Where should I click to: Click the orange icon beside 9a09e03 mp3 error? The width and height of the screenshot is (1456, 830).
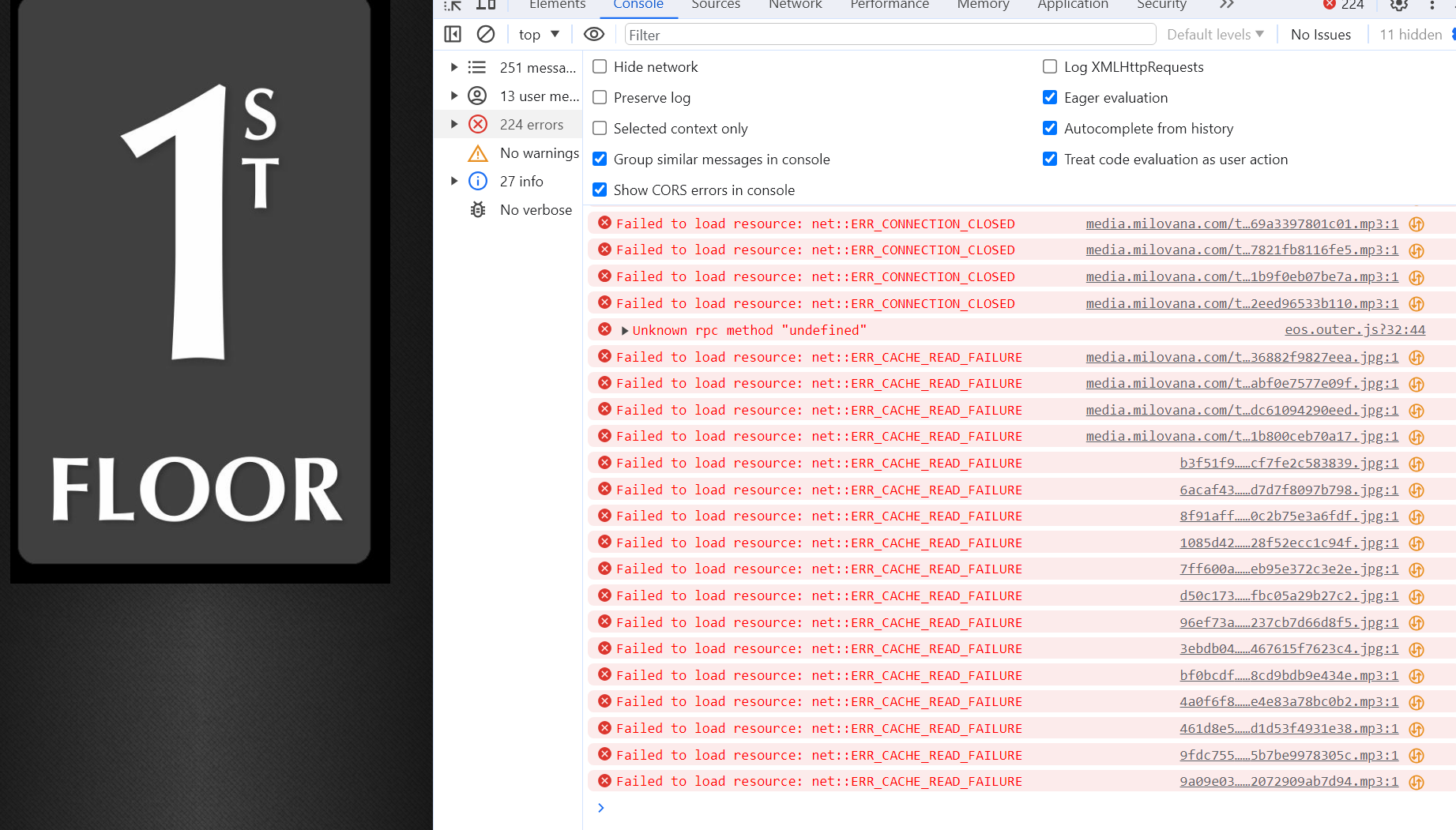tap(1416, 783)
